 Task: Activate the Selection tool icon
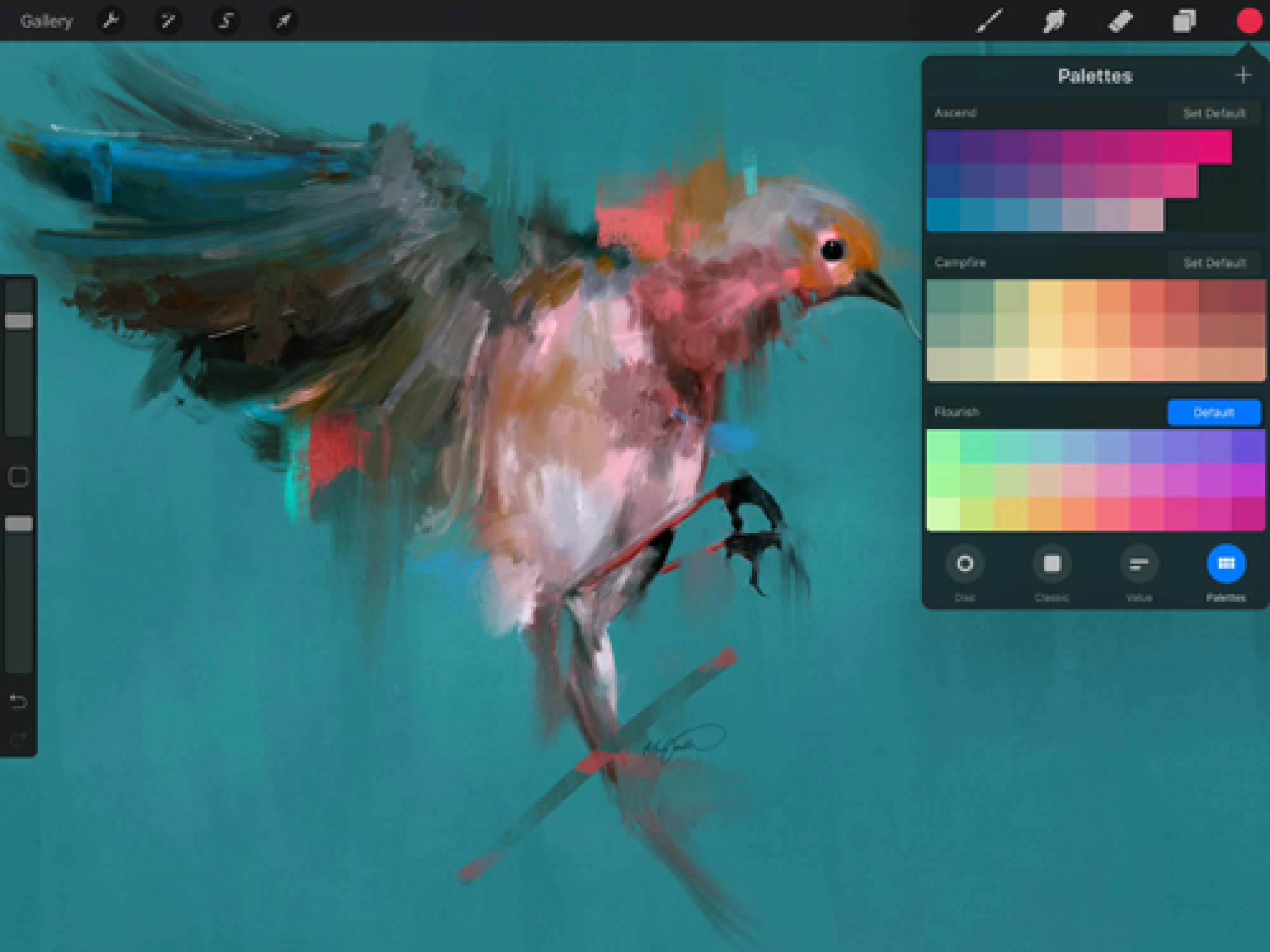[x=225, y=21]
